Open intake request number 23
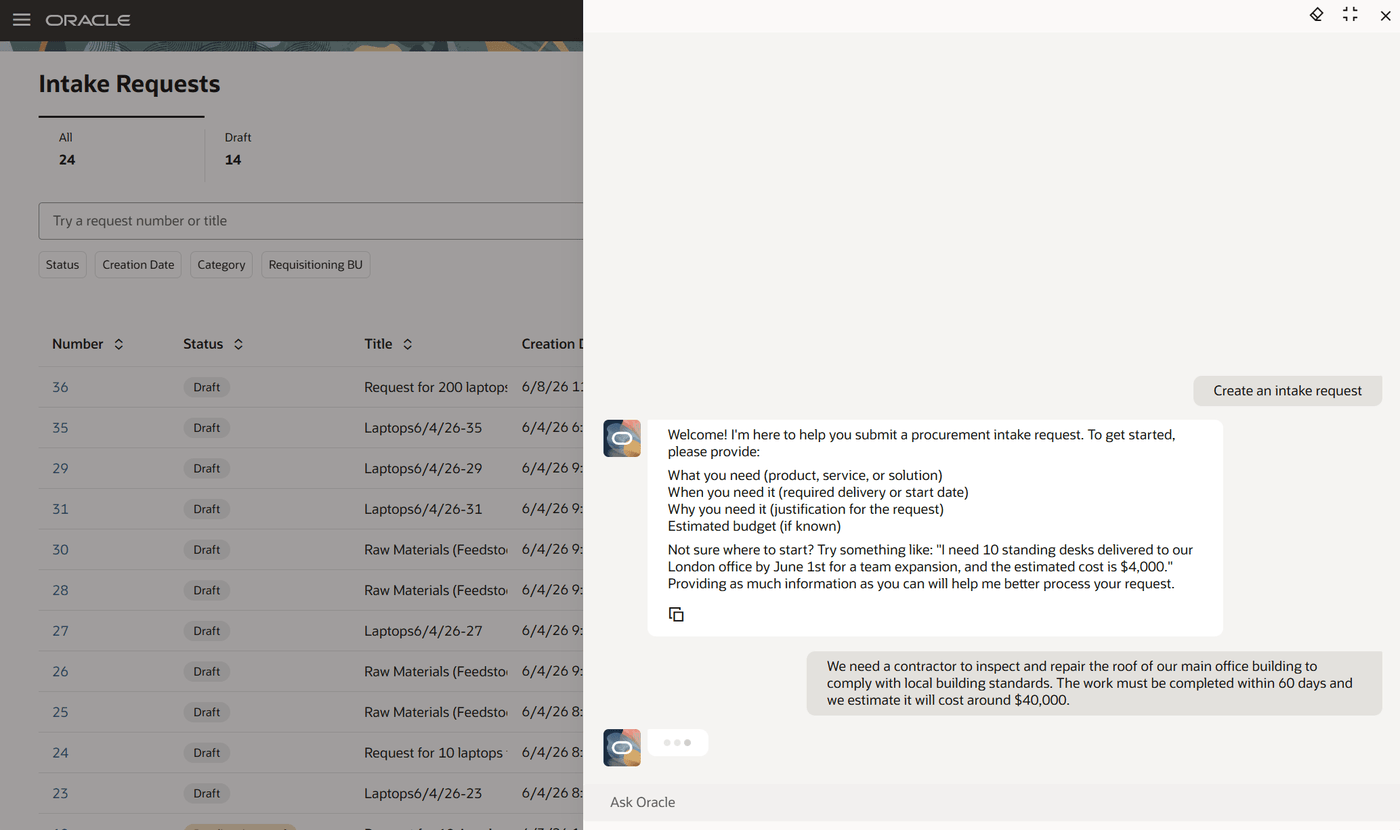Viewport: 1400px width, 830px height. (x=60, y=793)
